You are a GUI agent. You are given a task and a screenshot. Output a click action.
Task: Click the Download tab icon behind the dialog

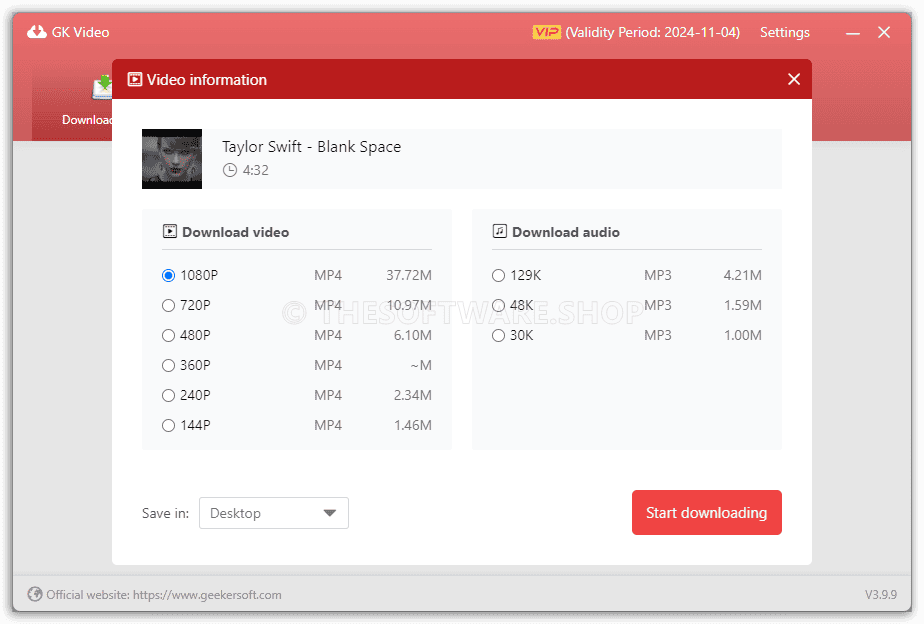click(103, 88)
